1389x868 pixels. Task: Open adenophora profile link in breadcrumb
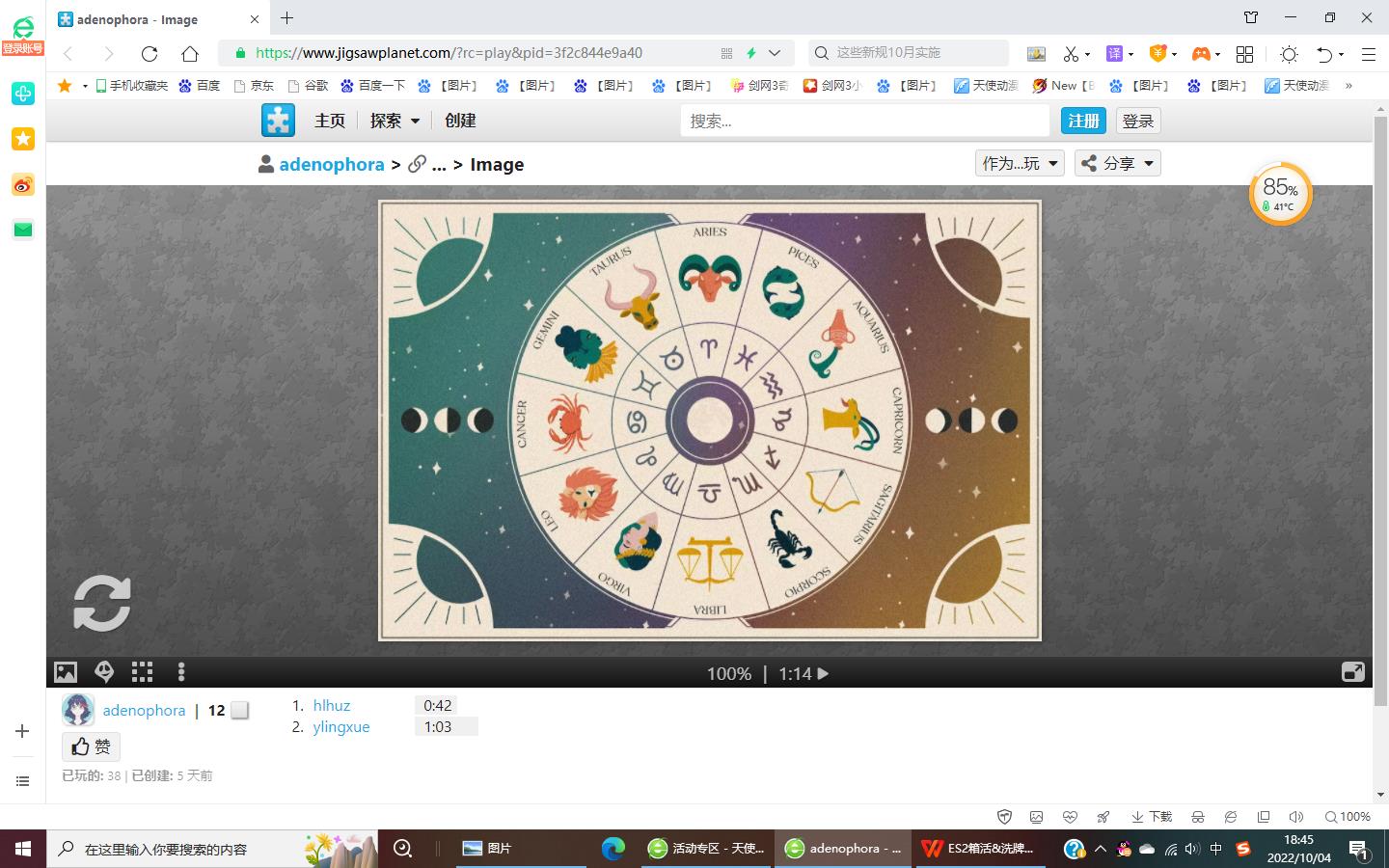coord(332,164)
